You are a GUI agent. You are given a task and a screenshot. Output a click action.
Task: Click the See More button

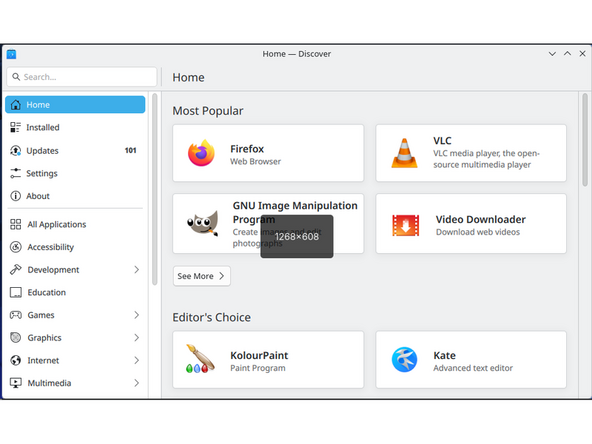[202, 276]
